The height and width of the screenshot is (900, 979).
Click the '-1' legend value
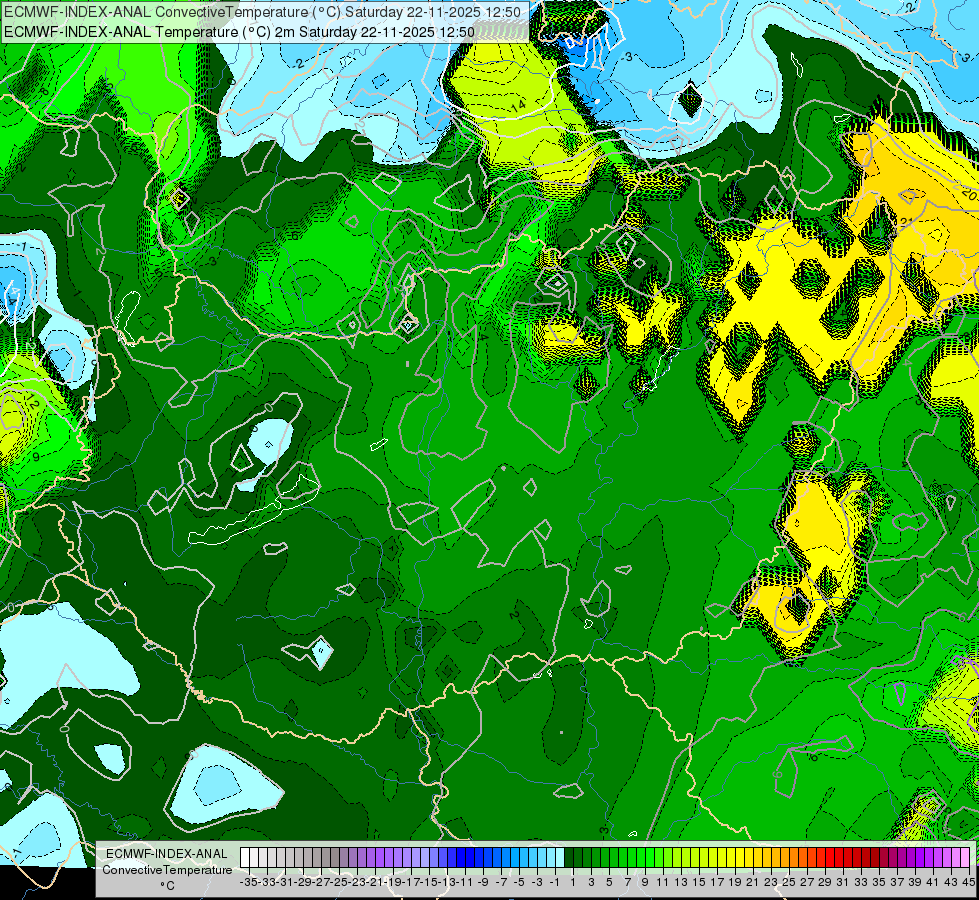click(x=555, y=883)
